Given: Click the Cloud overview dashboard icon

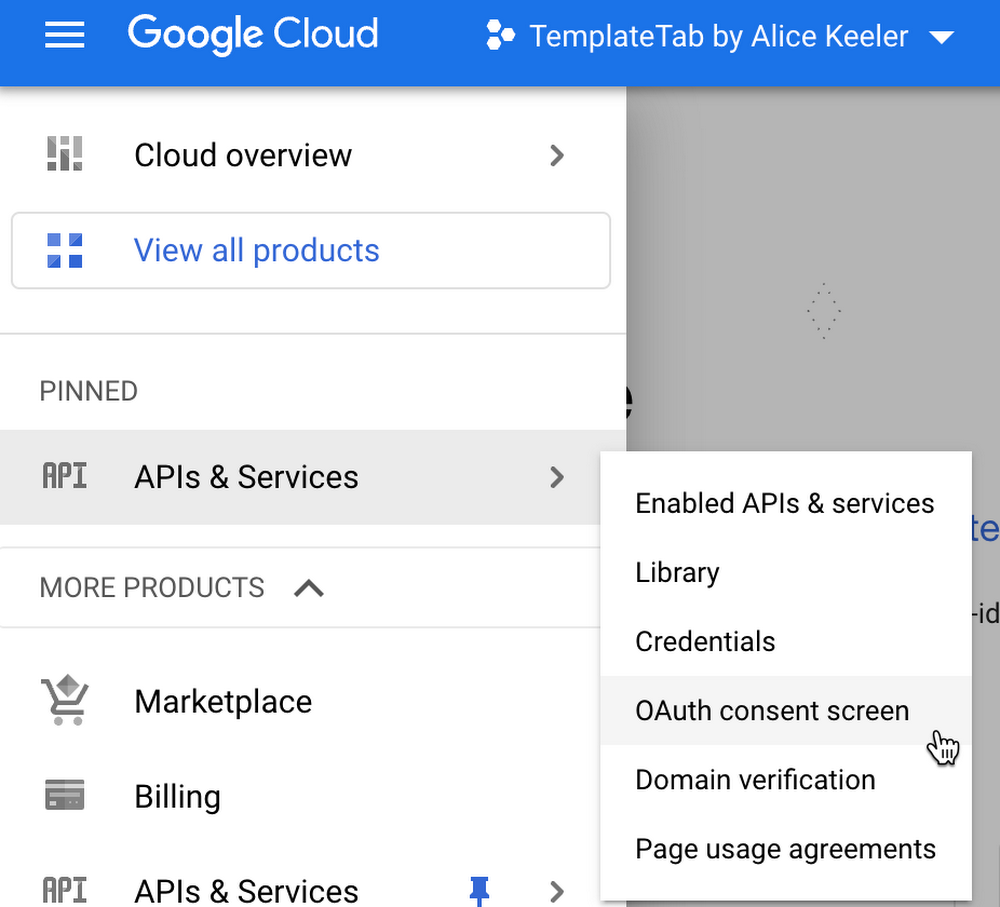Looking at the screenshot, I should tap(65, 155).
